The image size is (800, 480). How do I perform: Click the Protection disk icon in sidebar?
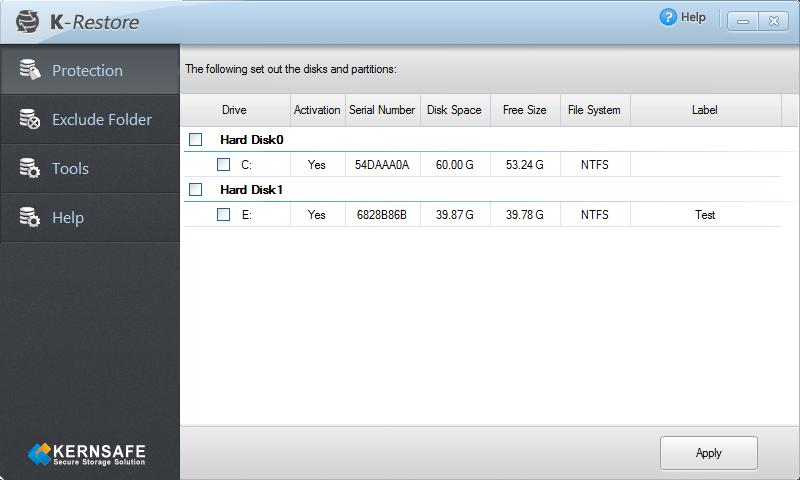click(30, 69)
